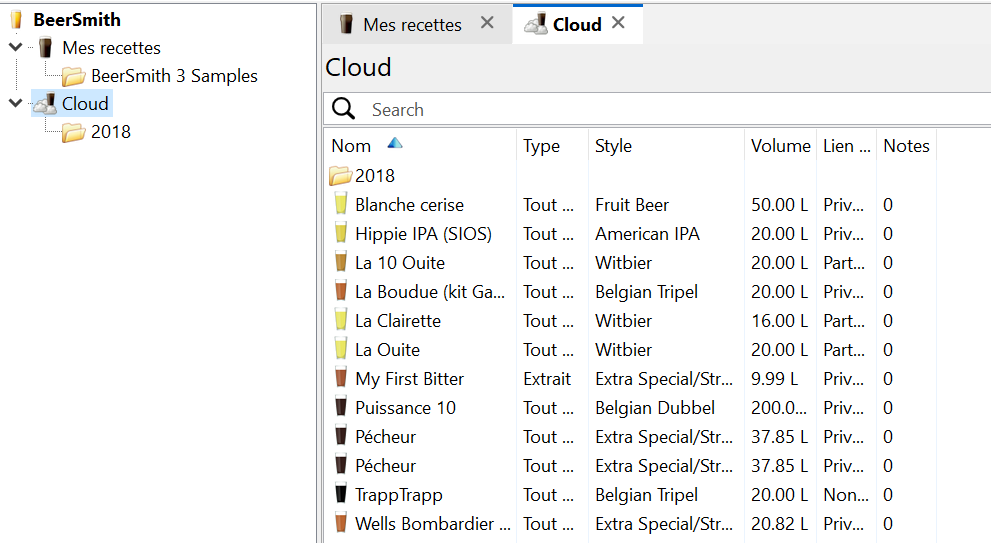Screen dimensions: 991x543
Task: Switch to the Mes recettes tab
Action: (x=411, y=25)
